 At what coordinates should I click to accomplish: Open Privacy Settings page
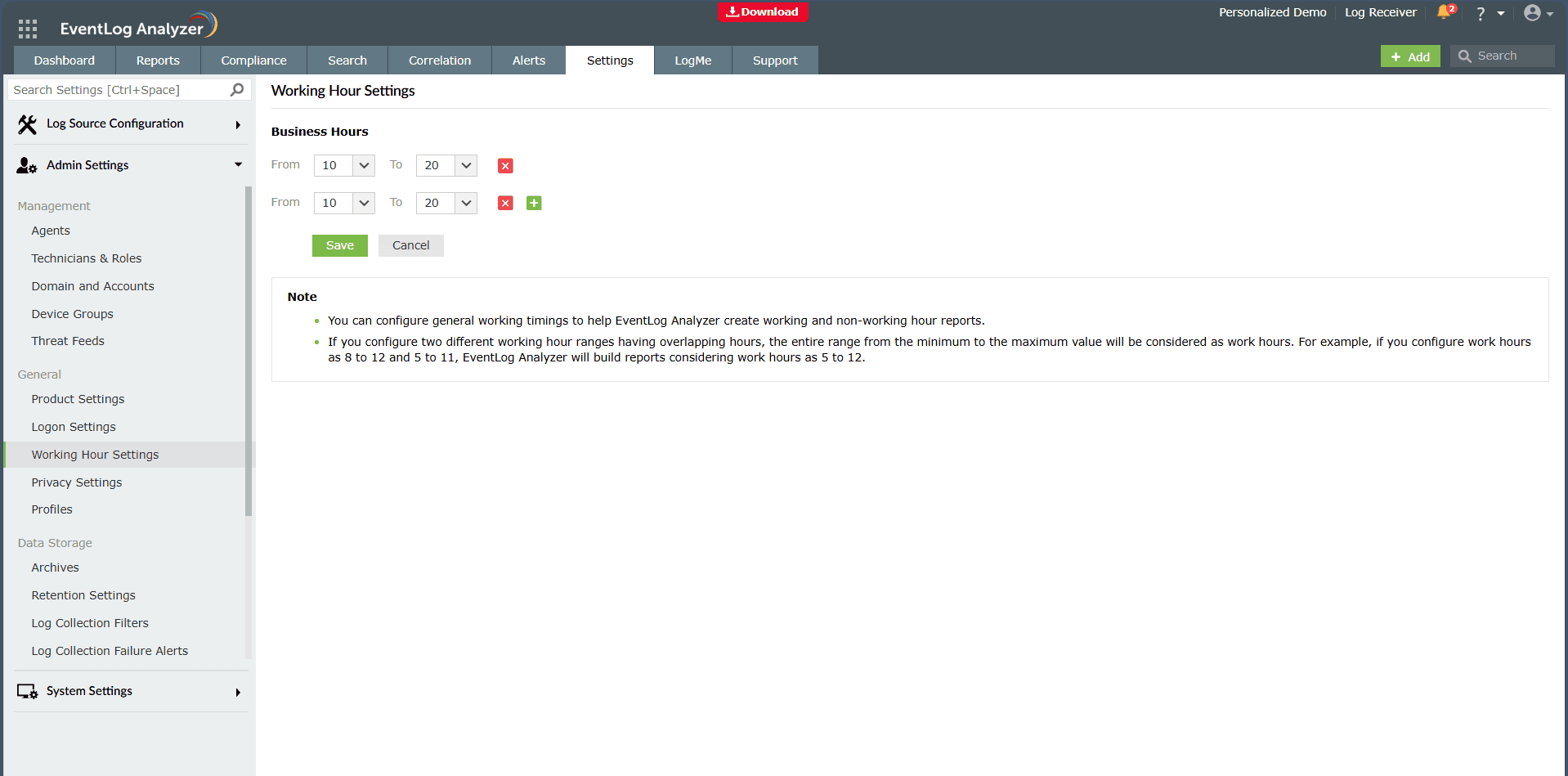click(77, 483)
